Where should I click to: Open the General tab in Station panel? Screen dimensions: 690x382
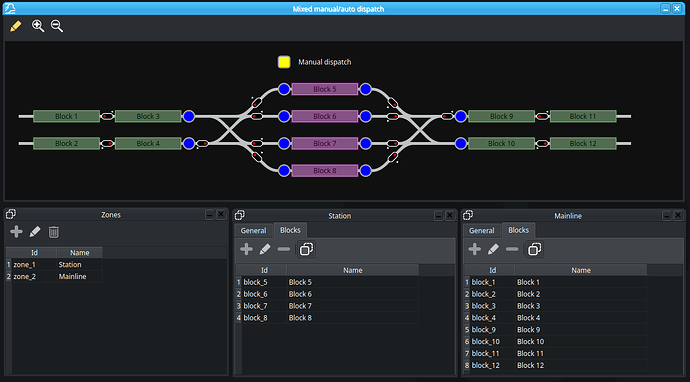click(253, 231)
